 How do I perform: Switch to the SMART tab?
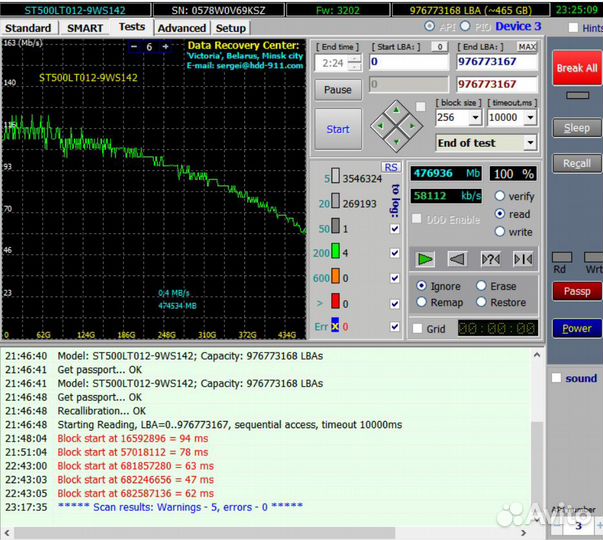(85, 28)
